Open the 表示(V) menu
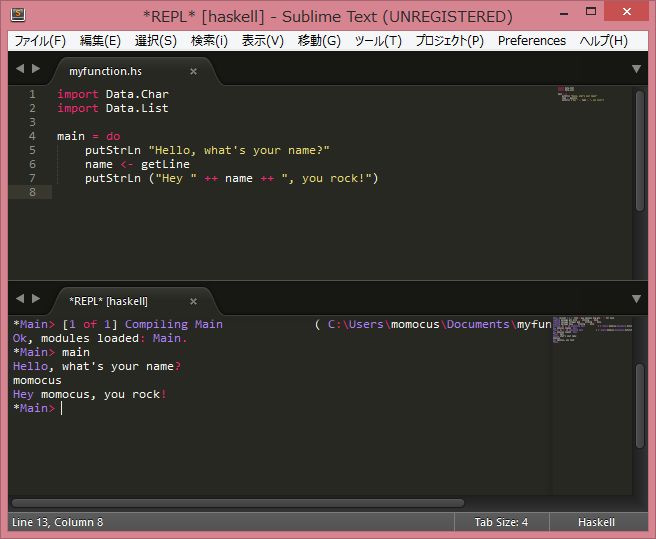 click(x=263, y=41)
